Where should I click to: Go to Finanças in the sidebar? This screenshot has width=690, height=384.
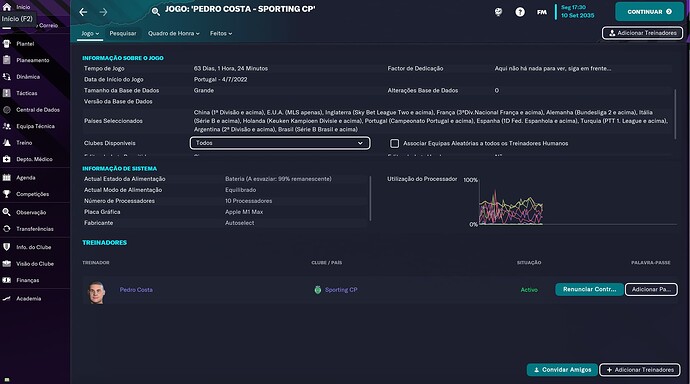[x=27, y=280]
